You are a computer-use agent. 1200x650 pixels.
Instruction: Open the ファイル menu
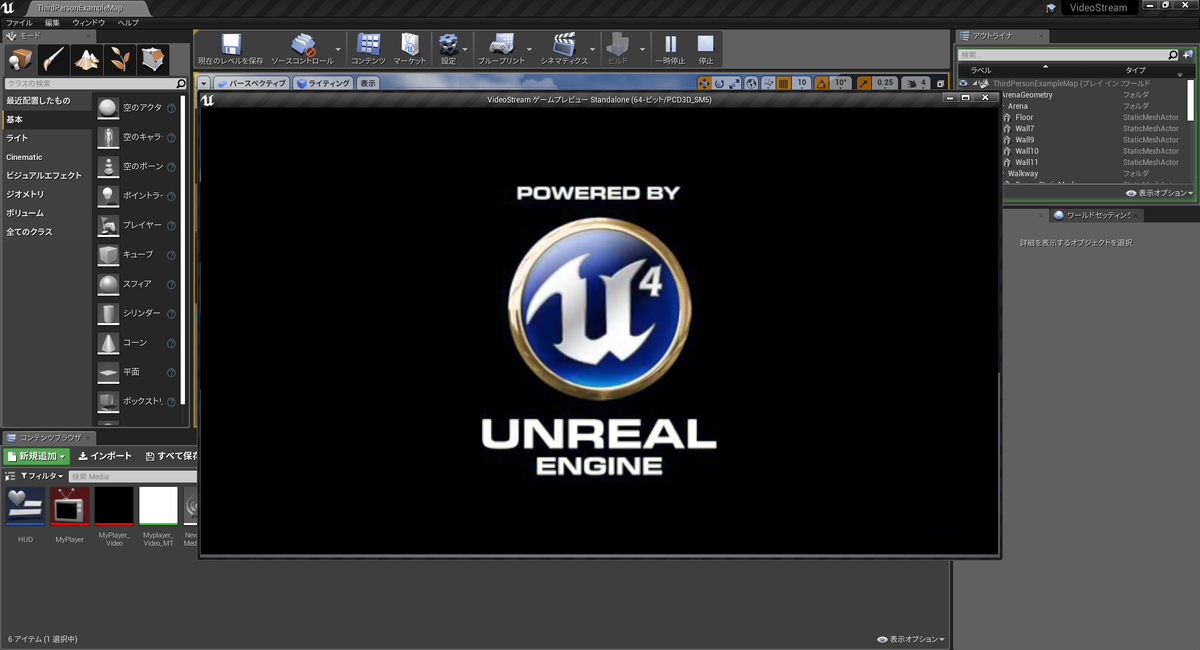tap(19, 22)
